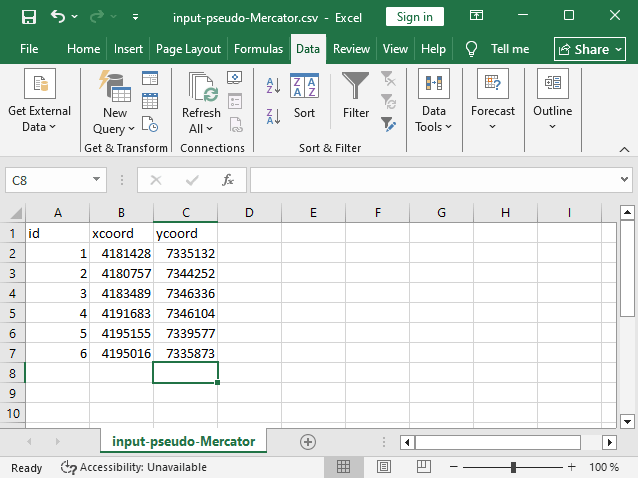Expand the Name Box dropdown arrow
The image size is (638, 478).
pyautogui.click(x=96, y=179)
